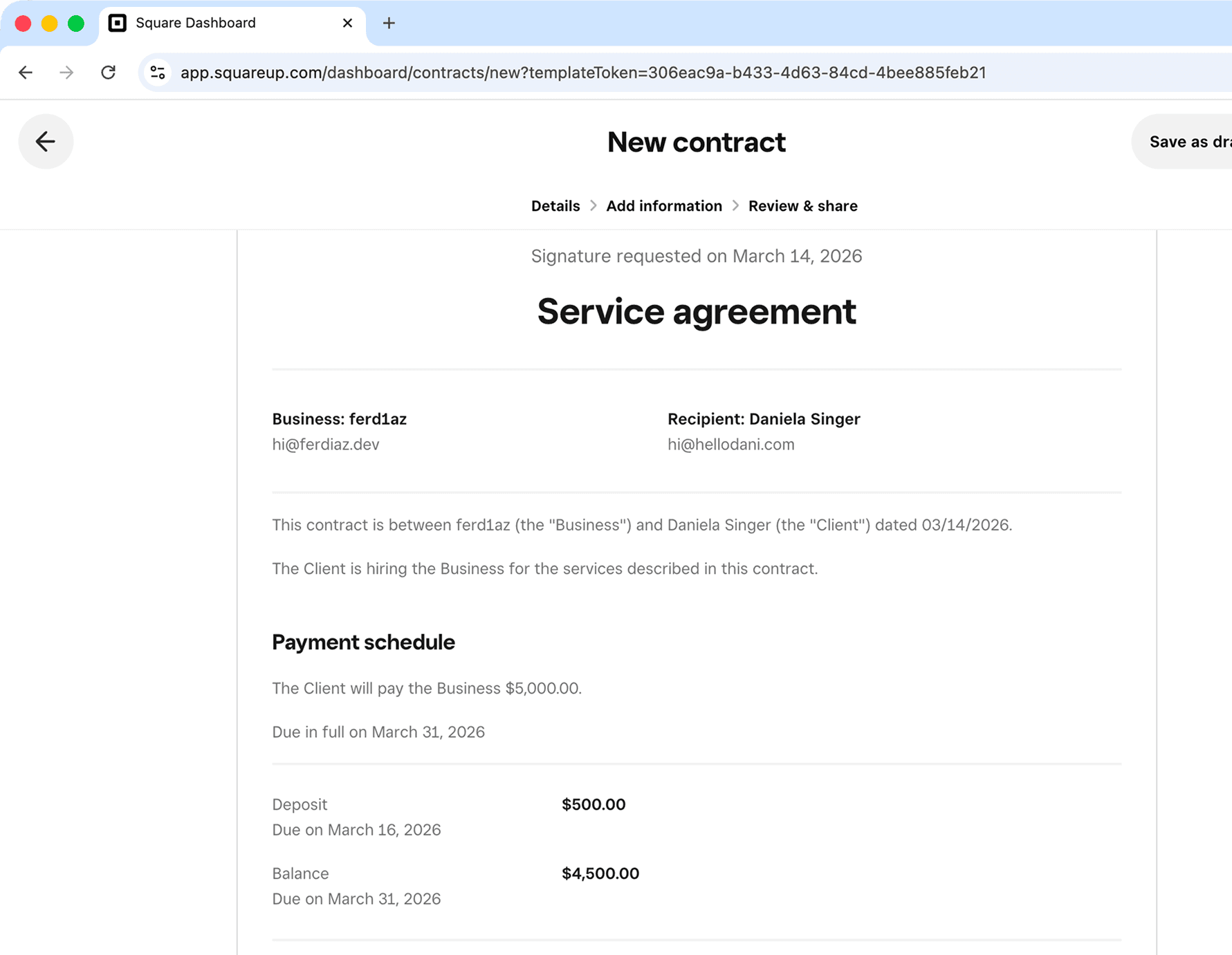Screen dimensions: 1232x955
Task: Click the circular back arrow beside New contract
Action: [x=46, y=141]
